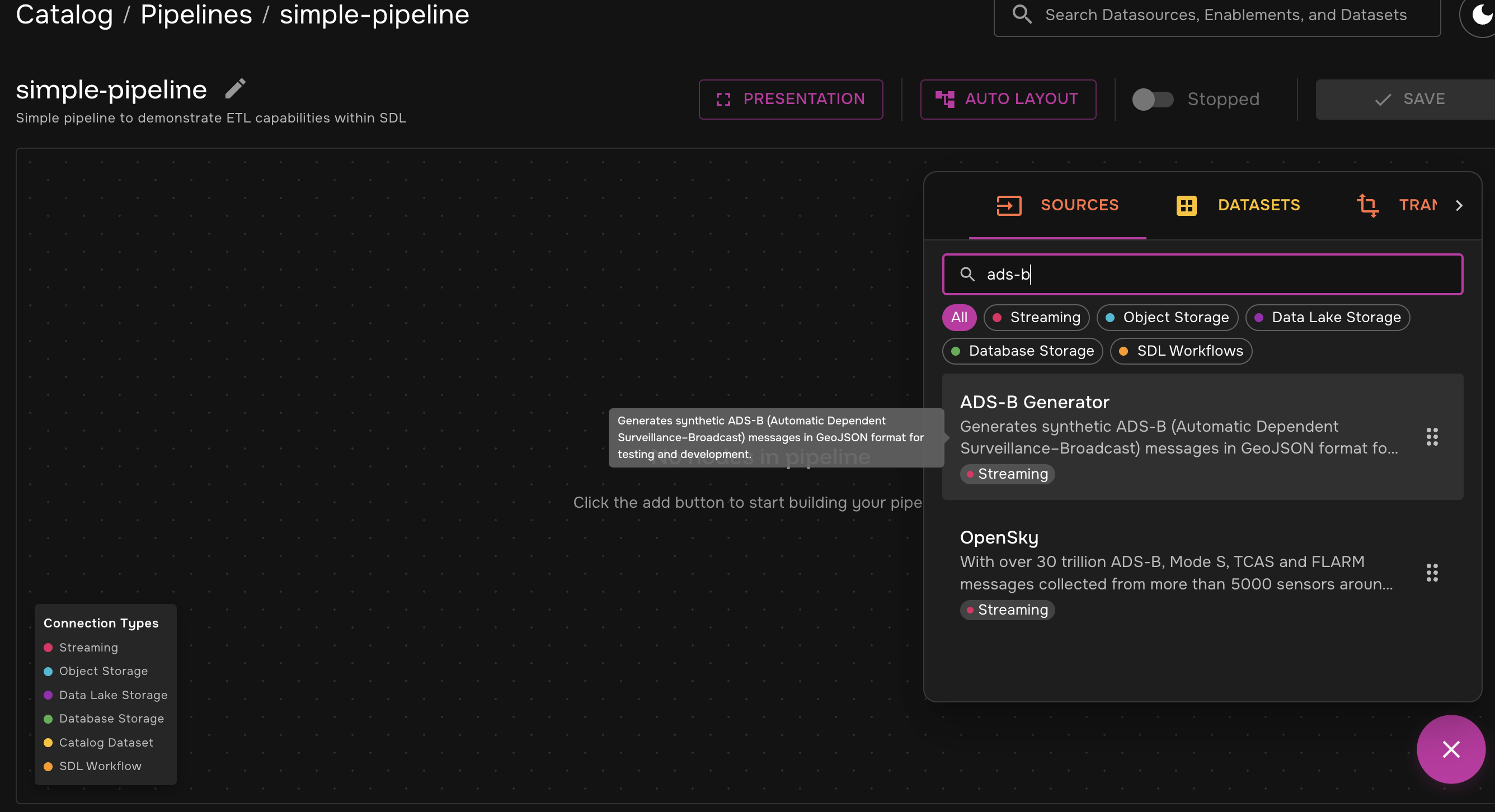This screenshot has height=812, width=1495.
Task: Go to Pipelines in the breadcrumb
Action: pyautogui.click(x=196, y=15)
